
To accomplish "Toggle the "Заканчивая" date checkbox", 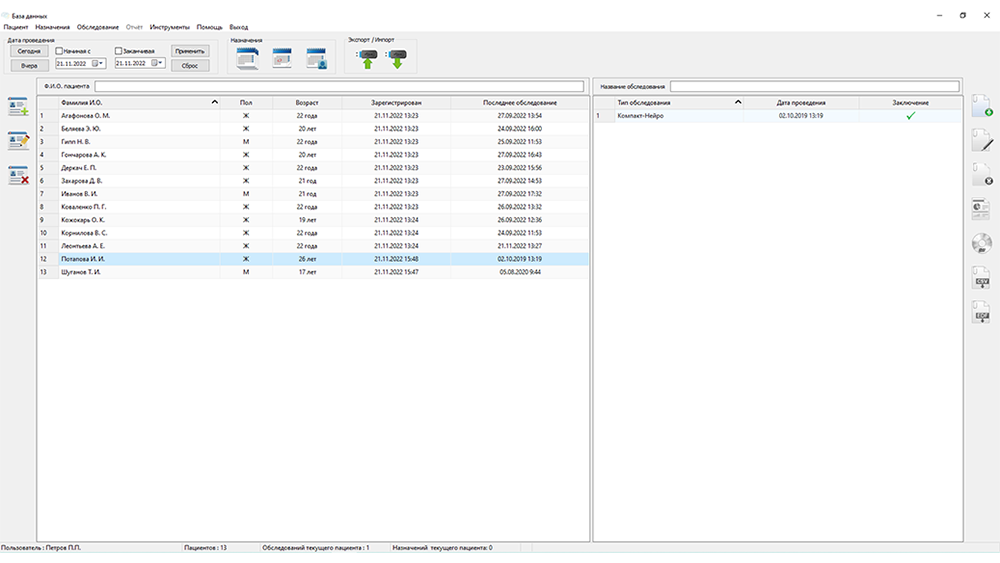I will pos(119,51).
